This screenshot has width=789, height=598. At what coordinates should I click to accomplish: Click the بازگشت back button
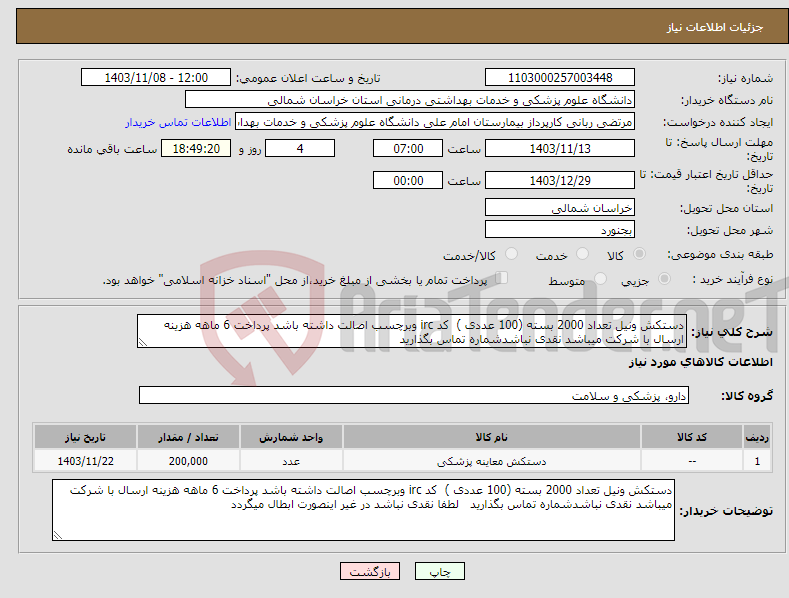(370, 571)
